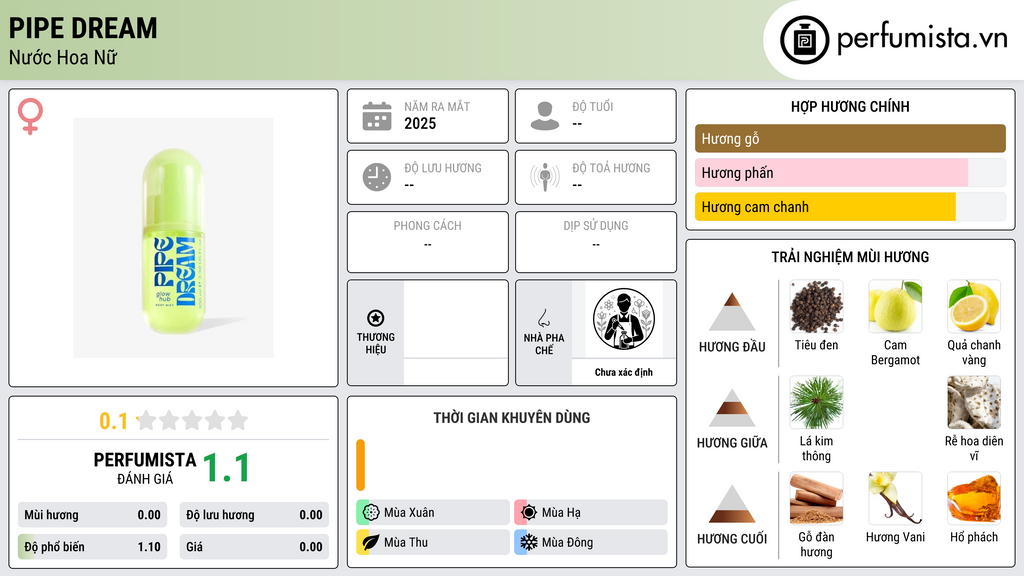The image size is (1024, 576).
Task: Select the Cam Bergamot note image
Action: pos(895,306)
